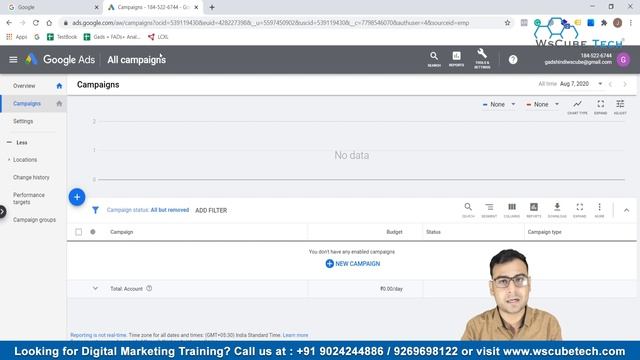Collapse the Less section in sidebar
The width and height of the screenshot is (640, 360).
coord(17,142)
